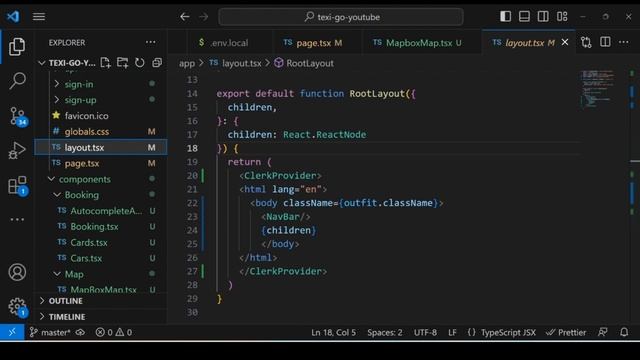Click the Prettier status item
The width and height of the screenshot is (640, 360).
[x=566, y=333]
